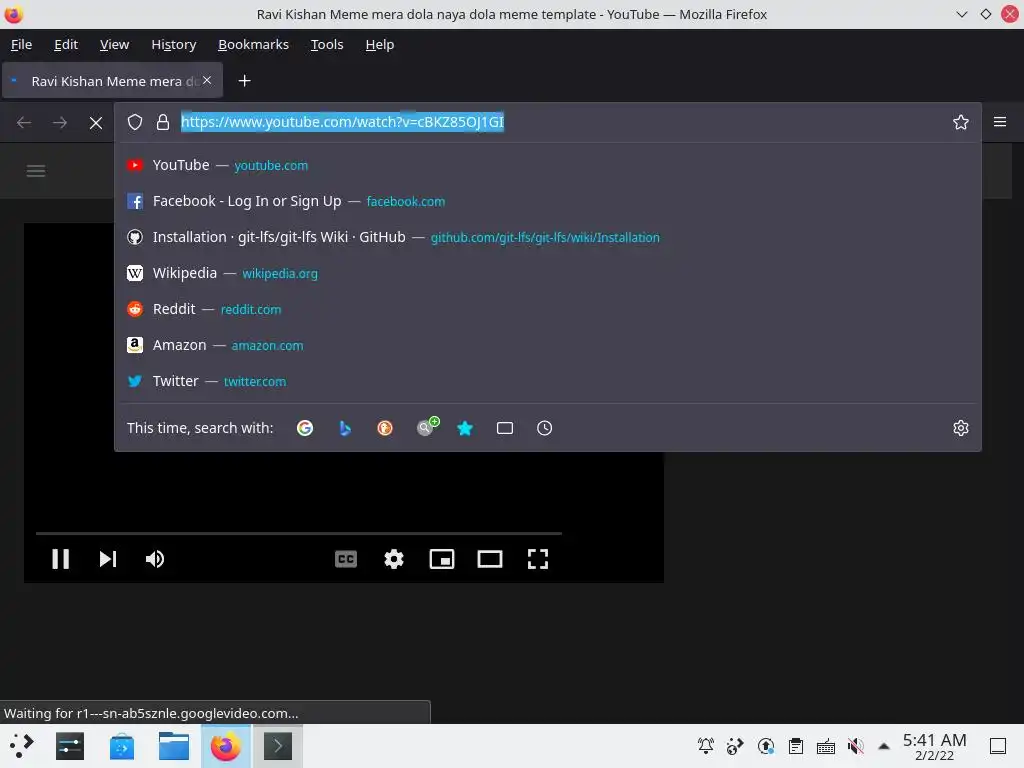Choose the Amazon suggestion
The height and width of the screenshot is (768, 1024).
(548, 345)
